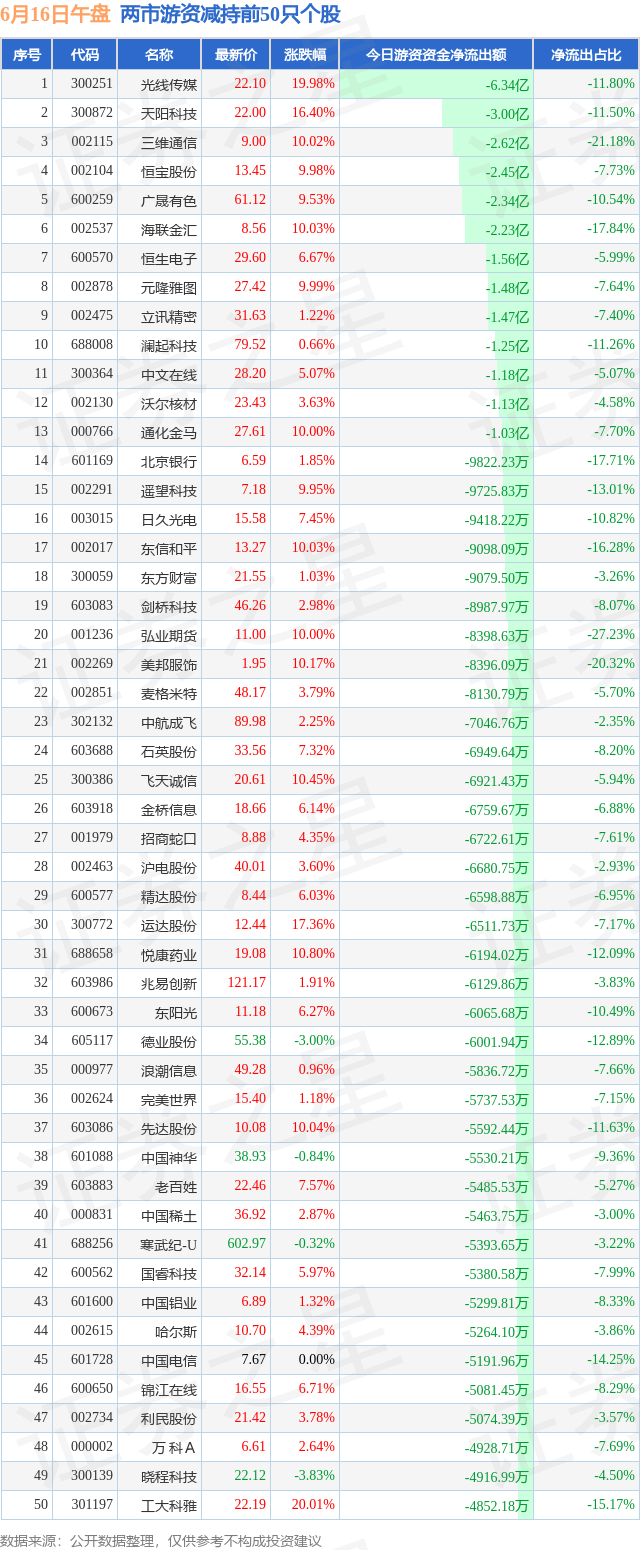The width and height of the screenshot is (640, 1550).
Task: Select stock name 万 科Ａ
Action: tap(174, 1447)
